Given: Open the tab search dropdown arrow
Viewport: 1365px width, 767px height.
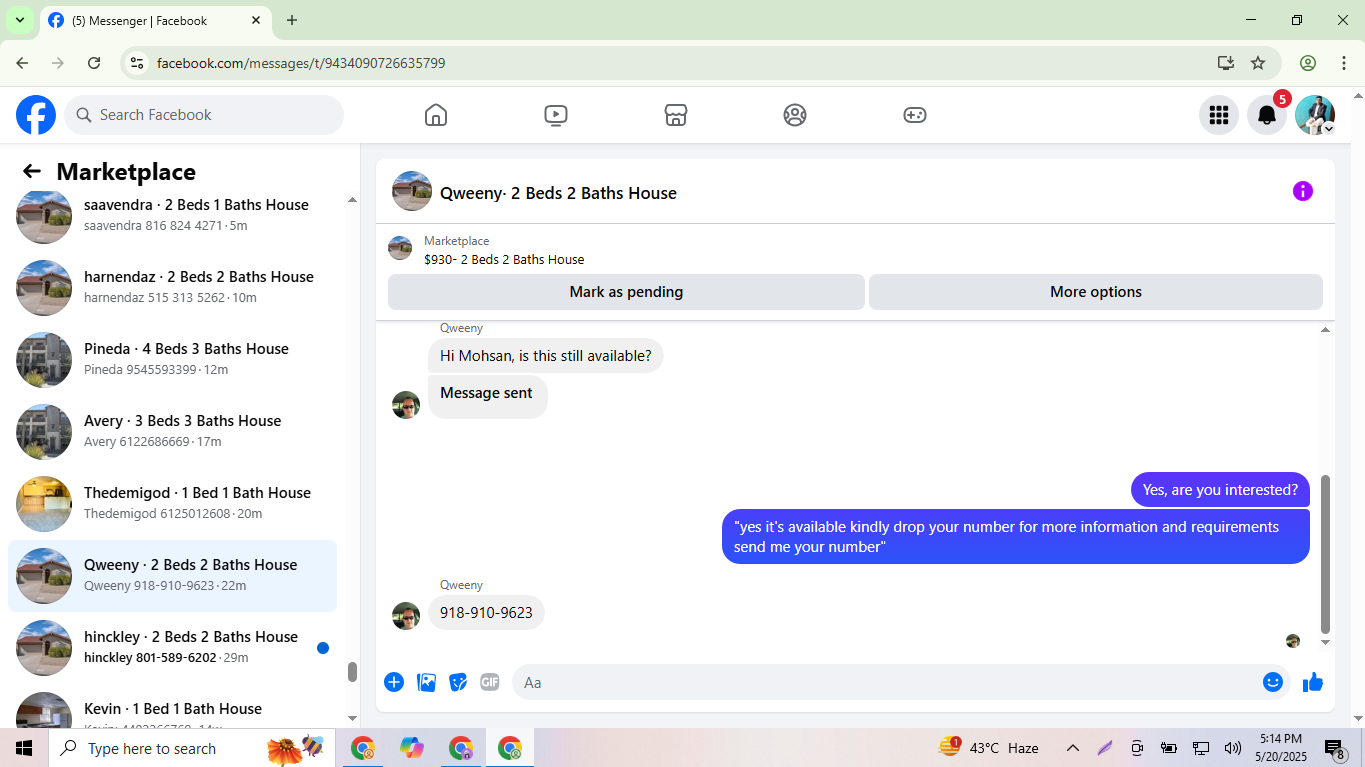Looking at the screenshot, I should coord(19,20).
